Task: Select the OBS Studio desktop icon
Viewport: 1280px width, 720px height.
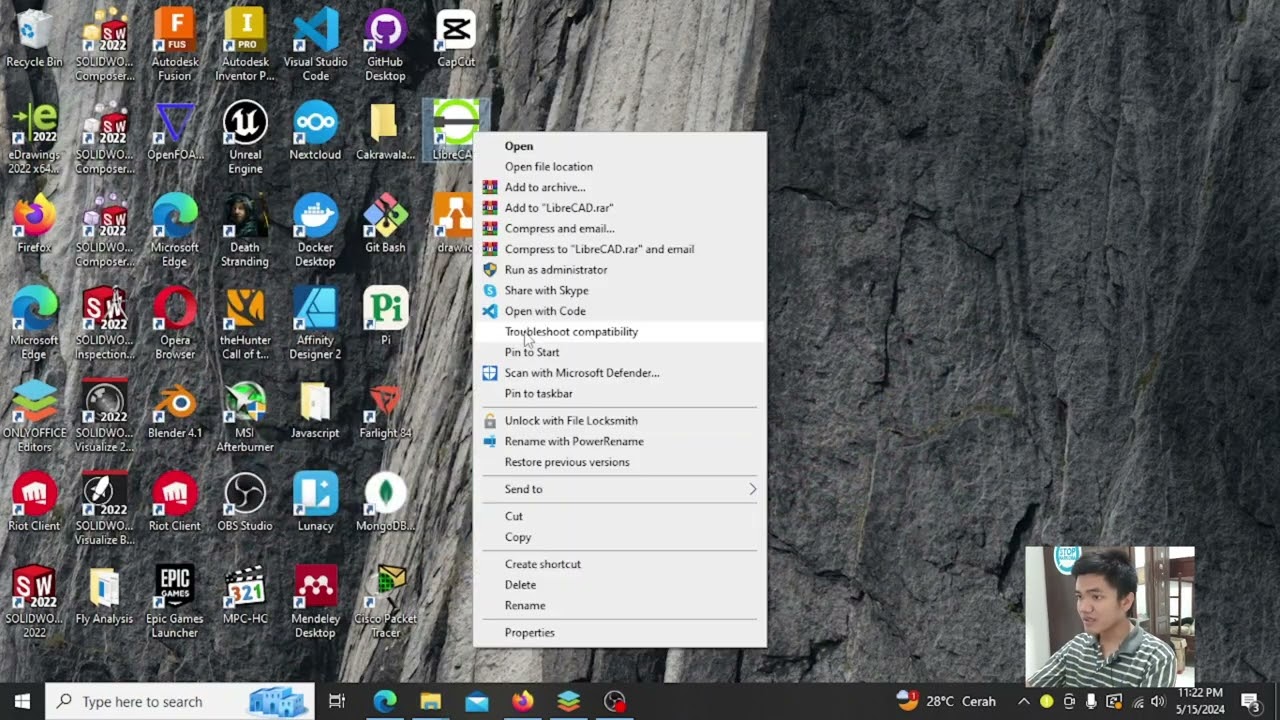Action: click(245, 504)
